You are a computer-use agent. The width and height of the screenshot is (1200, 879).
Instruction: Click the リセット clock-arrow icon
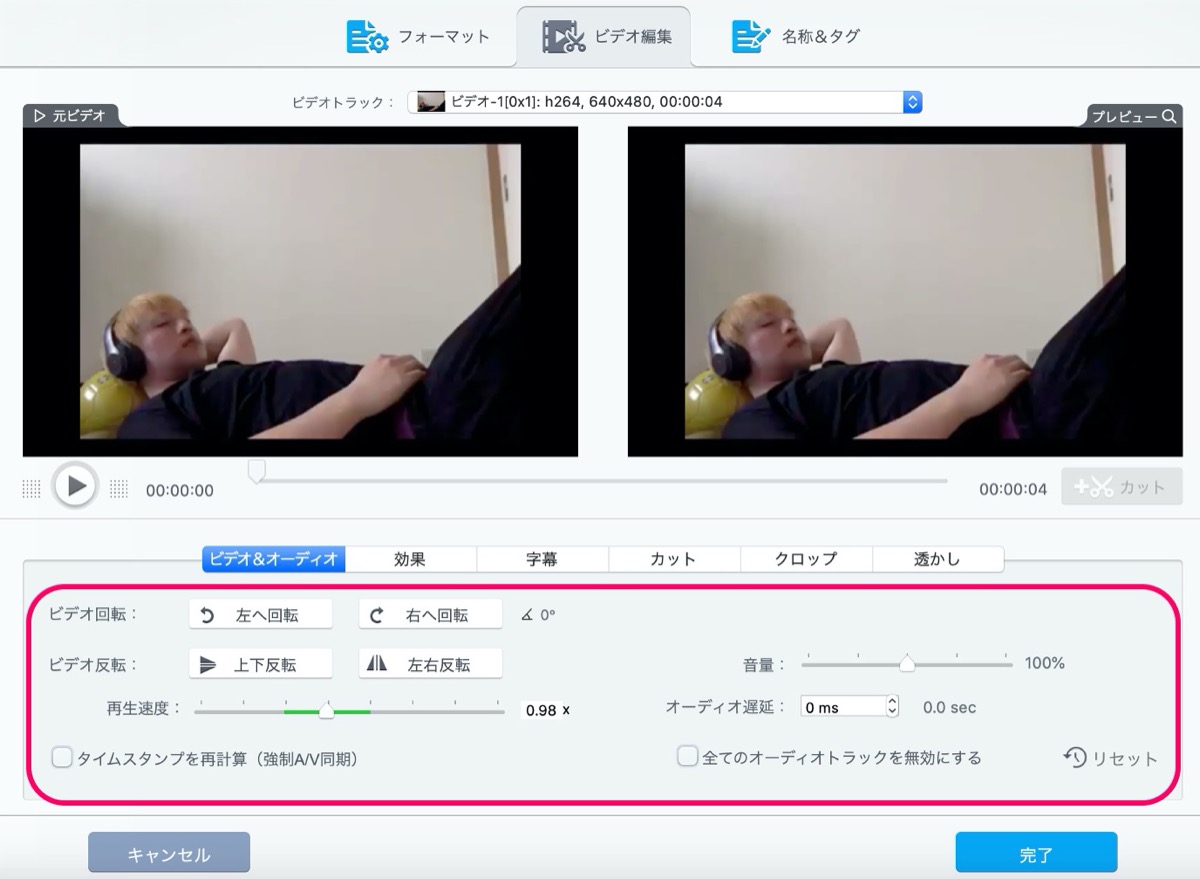1075,757
